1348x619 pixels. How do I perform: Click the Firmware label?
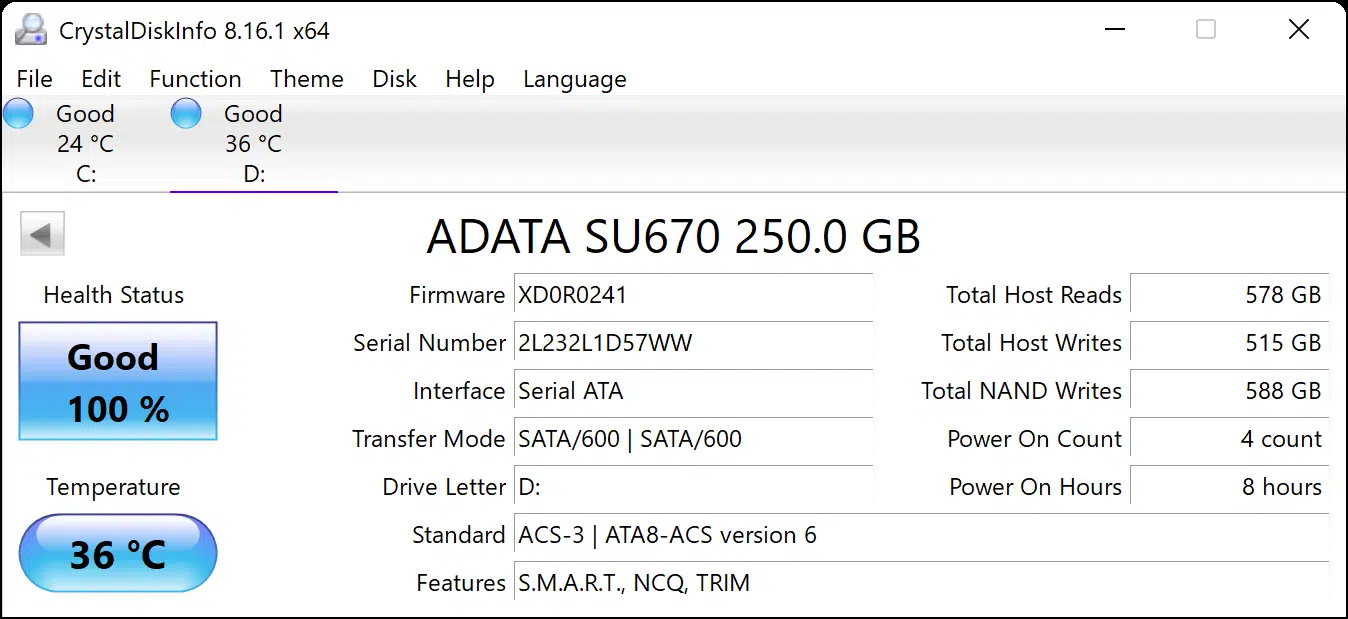tap(457, 295)
